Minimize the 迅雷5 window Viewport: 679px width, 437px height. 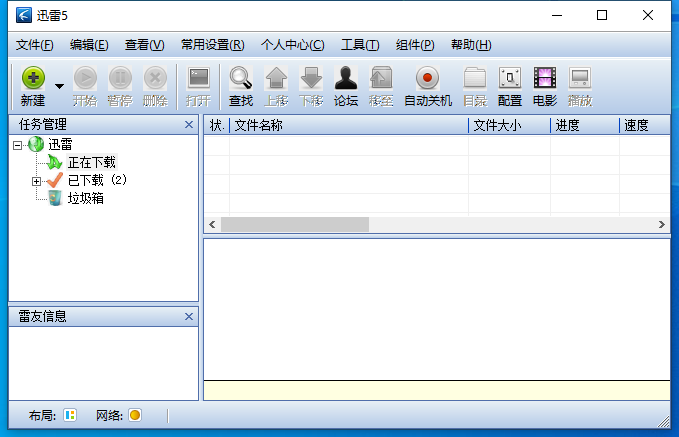(557, 16)
